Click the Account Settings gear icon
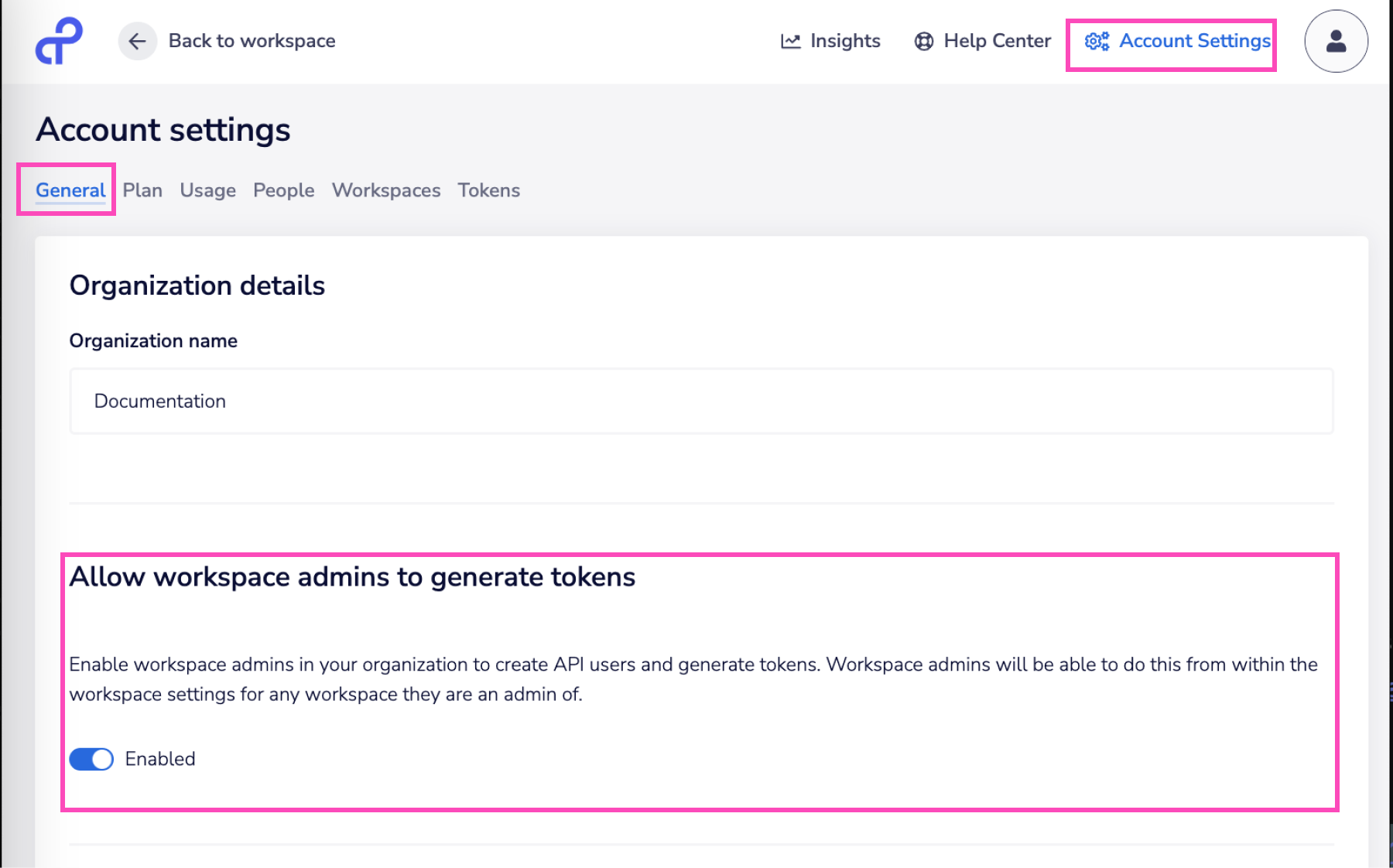 pyautogui.click(x=1097, y=41)
